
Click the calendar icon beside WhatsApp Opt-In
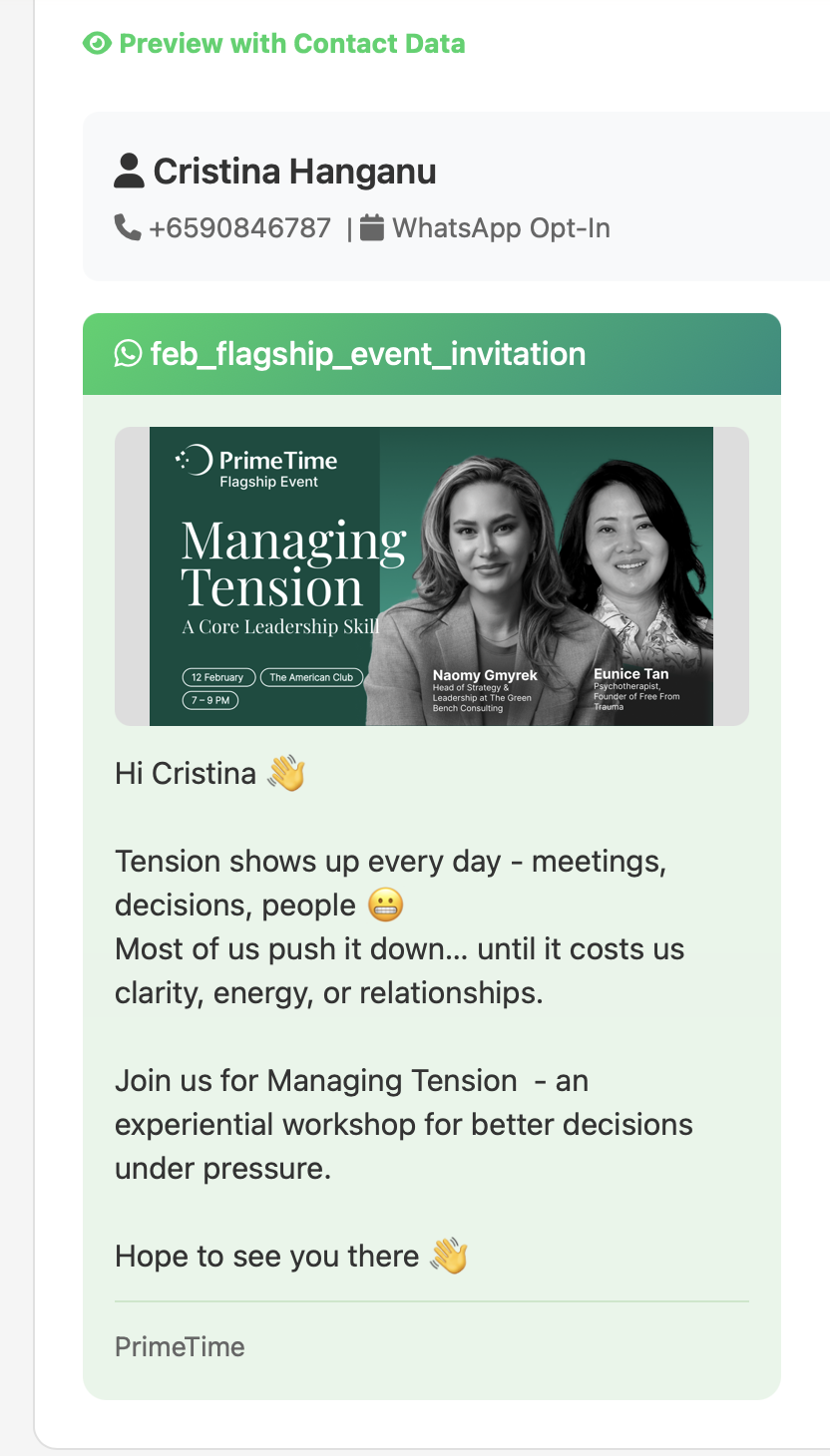click(x=372, y=228)
